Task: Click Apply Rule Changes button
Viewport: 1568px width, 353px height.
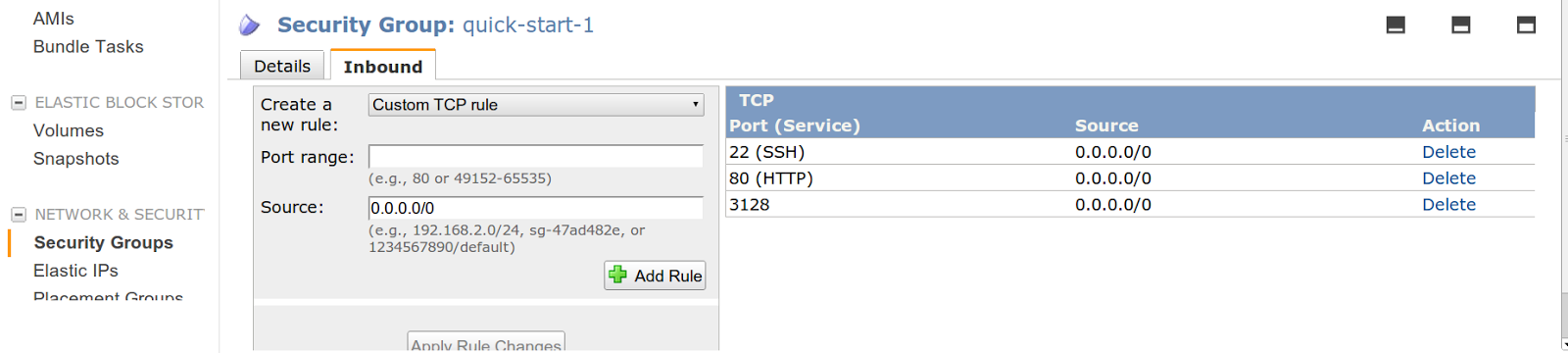Action: (486, 342)
